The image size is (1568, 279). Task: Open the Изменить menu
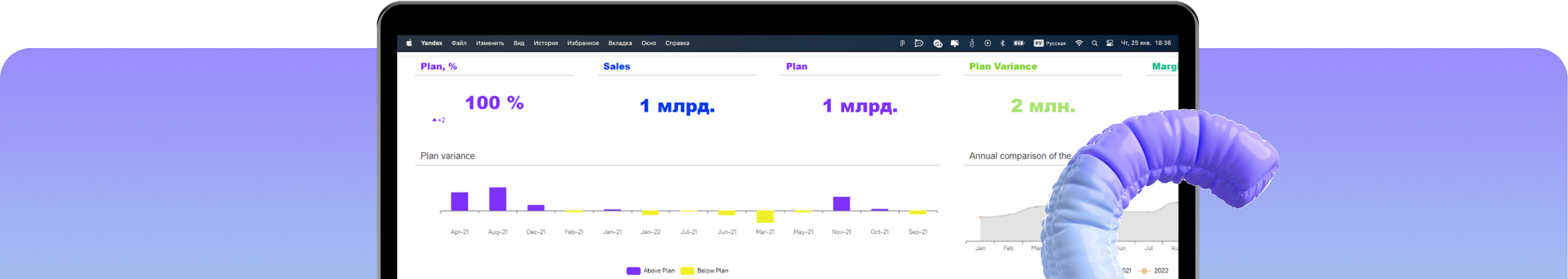[490, 43]
